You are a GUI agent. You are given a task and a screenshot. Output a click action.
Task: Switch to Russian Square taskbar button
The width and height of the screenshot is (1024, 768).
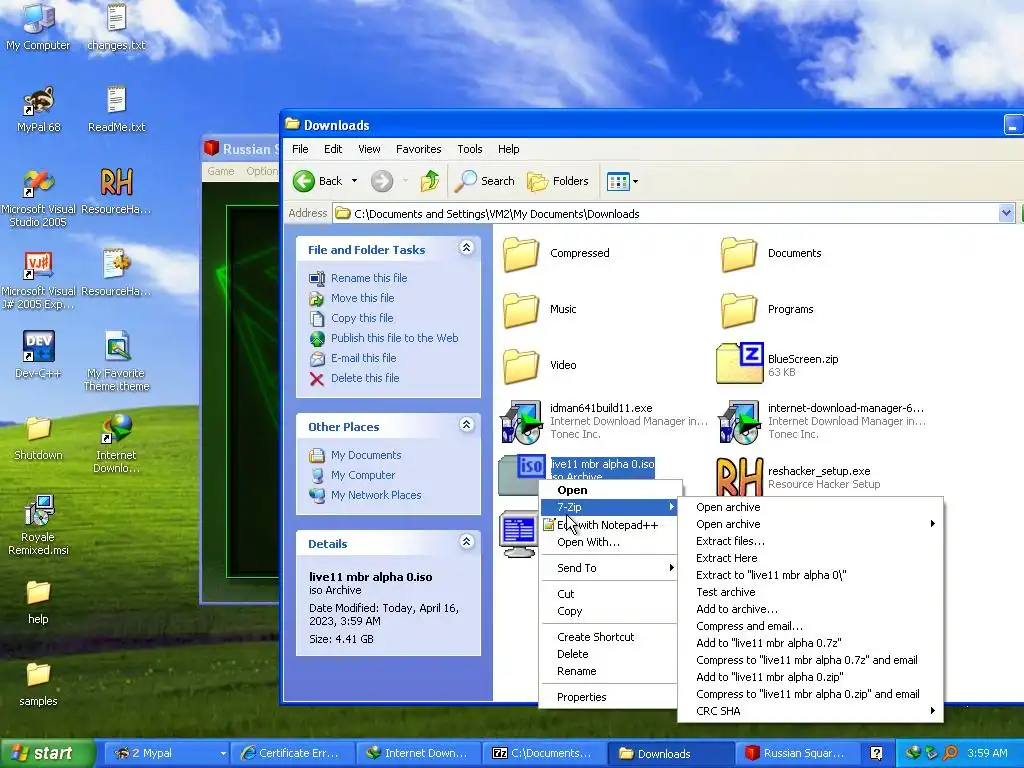799,753
